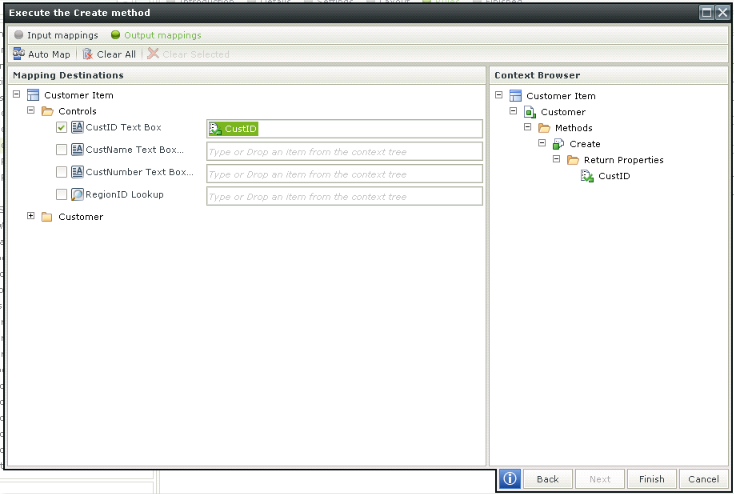Collapse Customer Item in Mapping Destinations

pos(16,94)
